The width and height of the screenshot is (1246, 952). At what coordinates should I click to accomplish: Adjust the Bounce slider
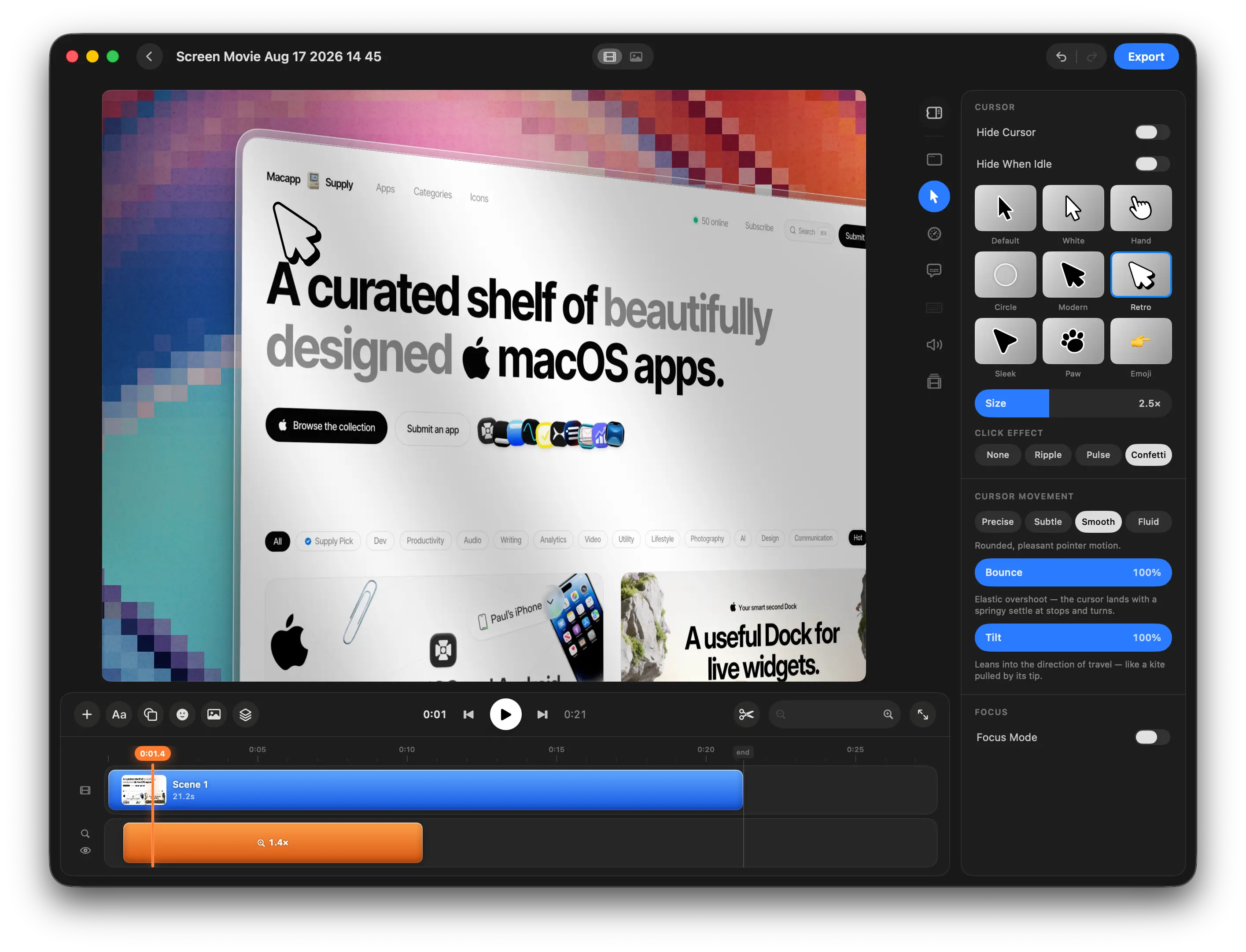(1073, 573)
